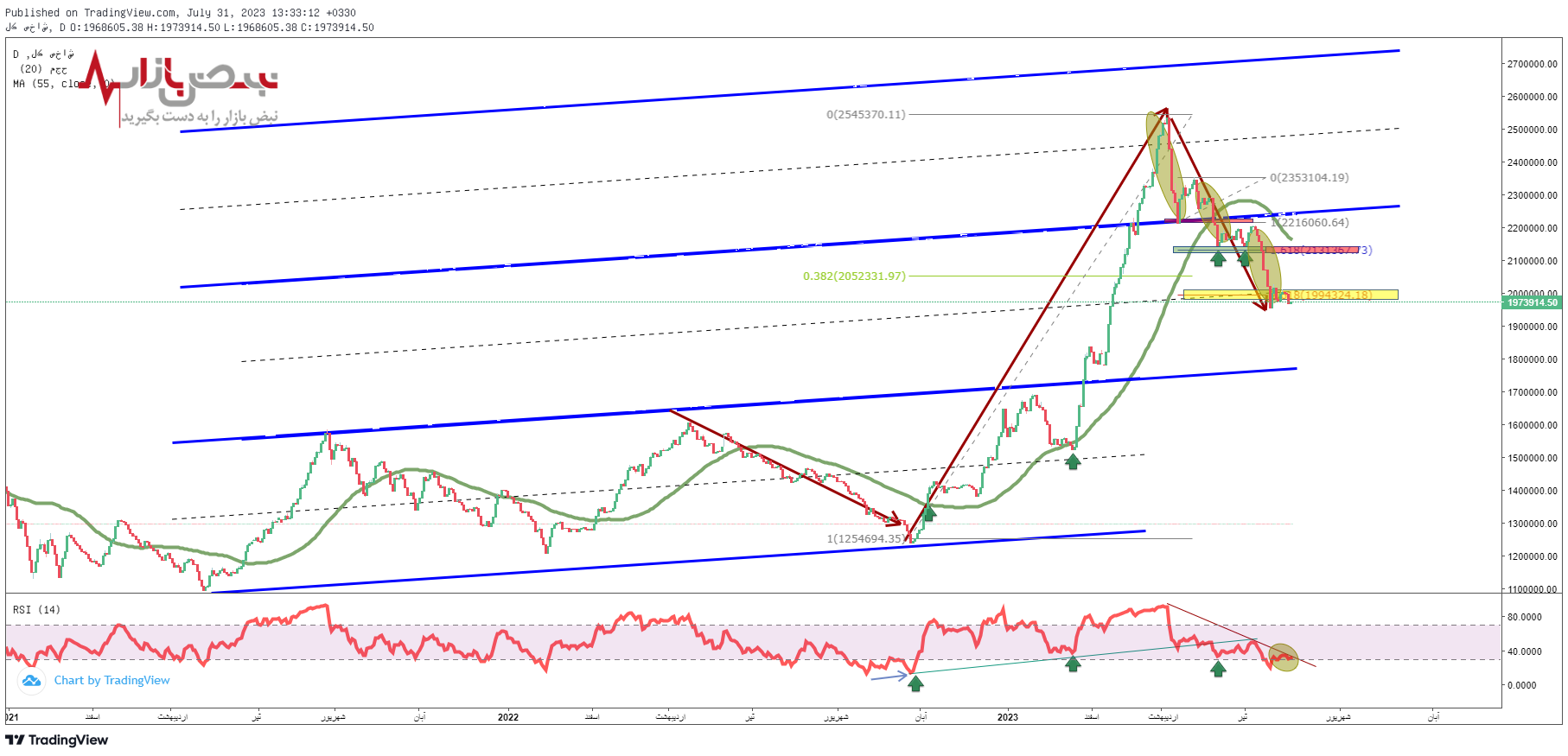Screen dimensions: 1568x756
Task: Click the 1500000.00 price axis label
Action: tap(1532, 458)
